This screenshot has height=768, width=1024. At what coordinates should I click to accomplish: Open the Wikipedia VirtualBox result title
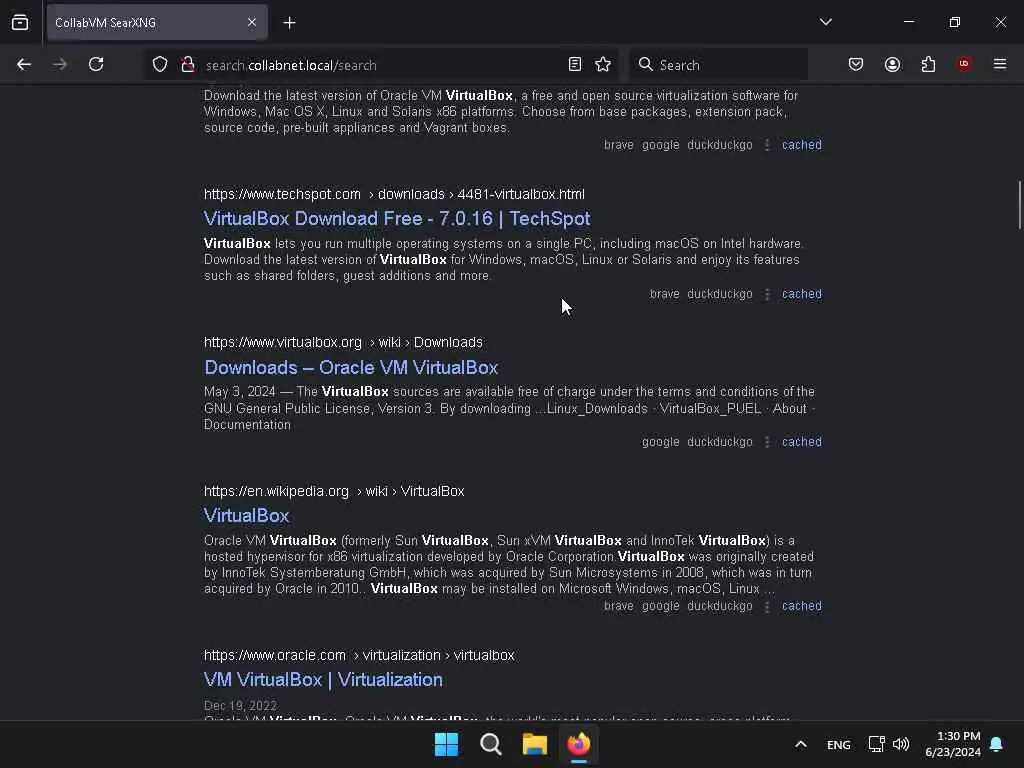(x=246, y=516)
